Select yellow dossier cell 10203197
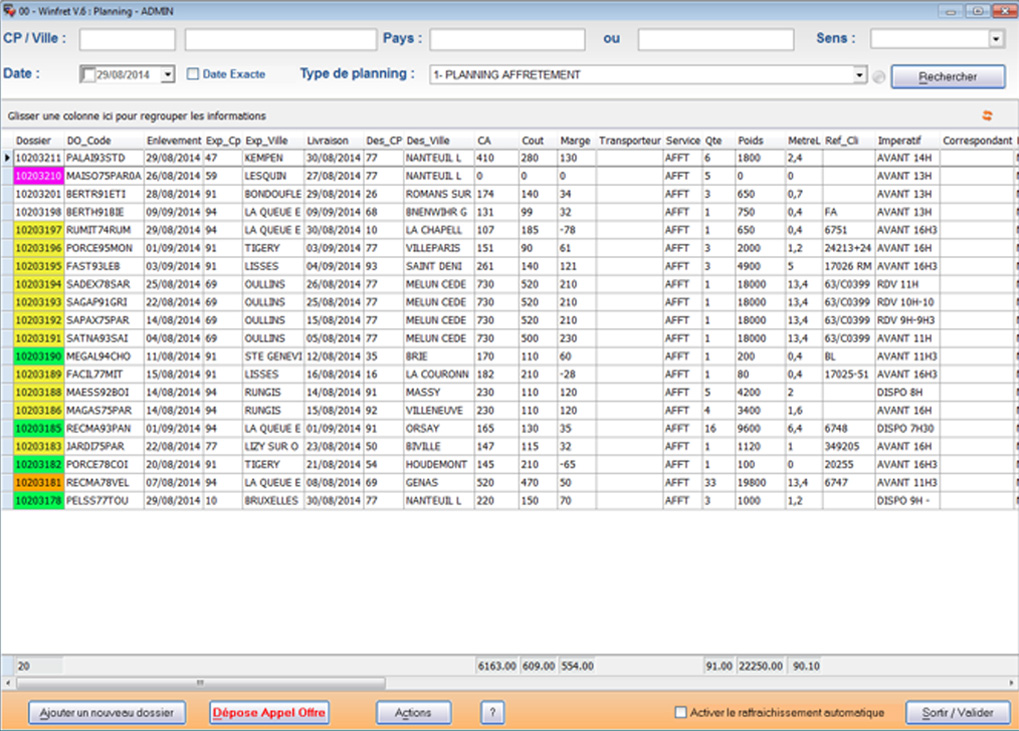 [x=39, y=230]
